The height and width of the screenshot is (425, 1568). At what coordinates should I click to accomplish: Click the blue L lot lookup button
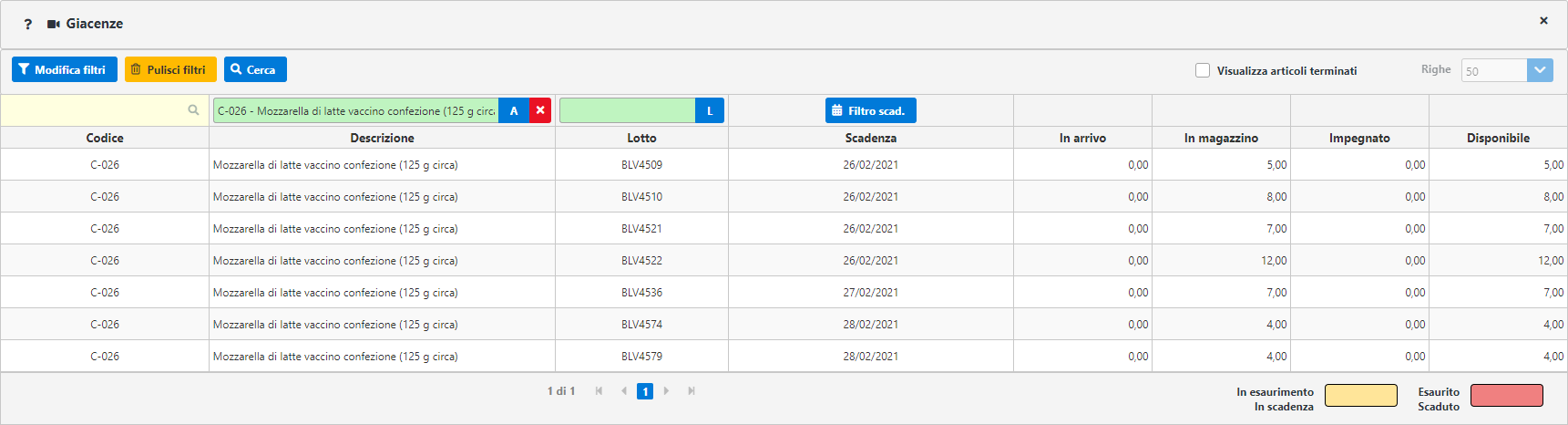point(710,110)
